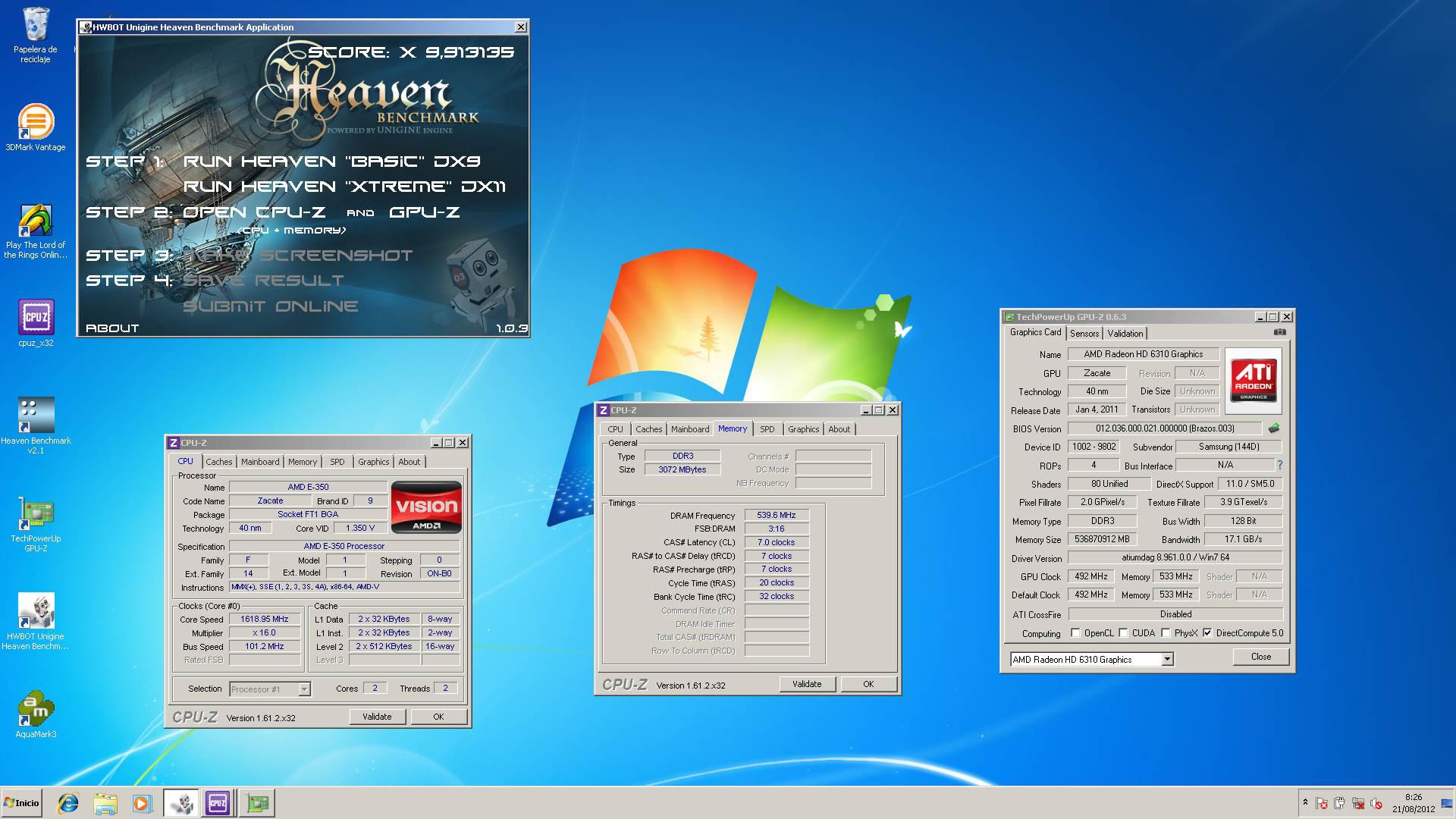Switch to GPU-Z taskbar button
Viewport: 1456px width, 819px height.
coord(257,803)
